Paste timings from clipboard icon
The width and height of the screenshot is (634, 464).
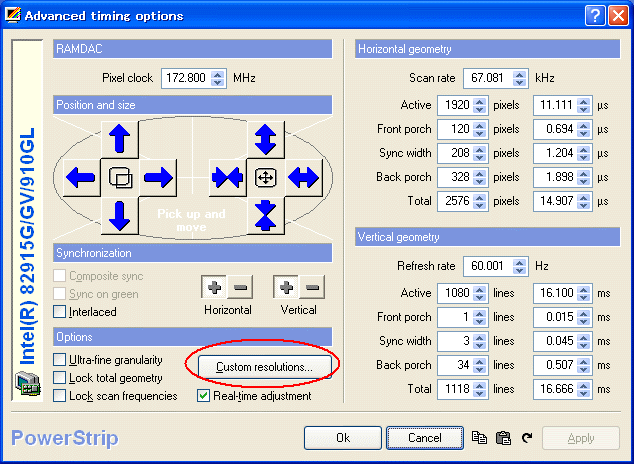click(x=503, y=438)
